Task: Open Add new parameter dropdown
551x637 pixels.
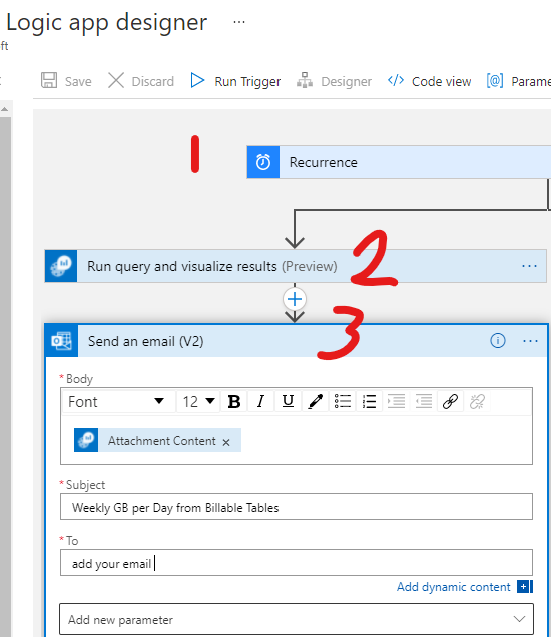Action: pos(296,619)
